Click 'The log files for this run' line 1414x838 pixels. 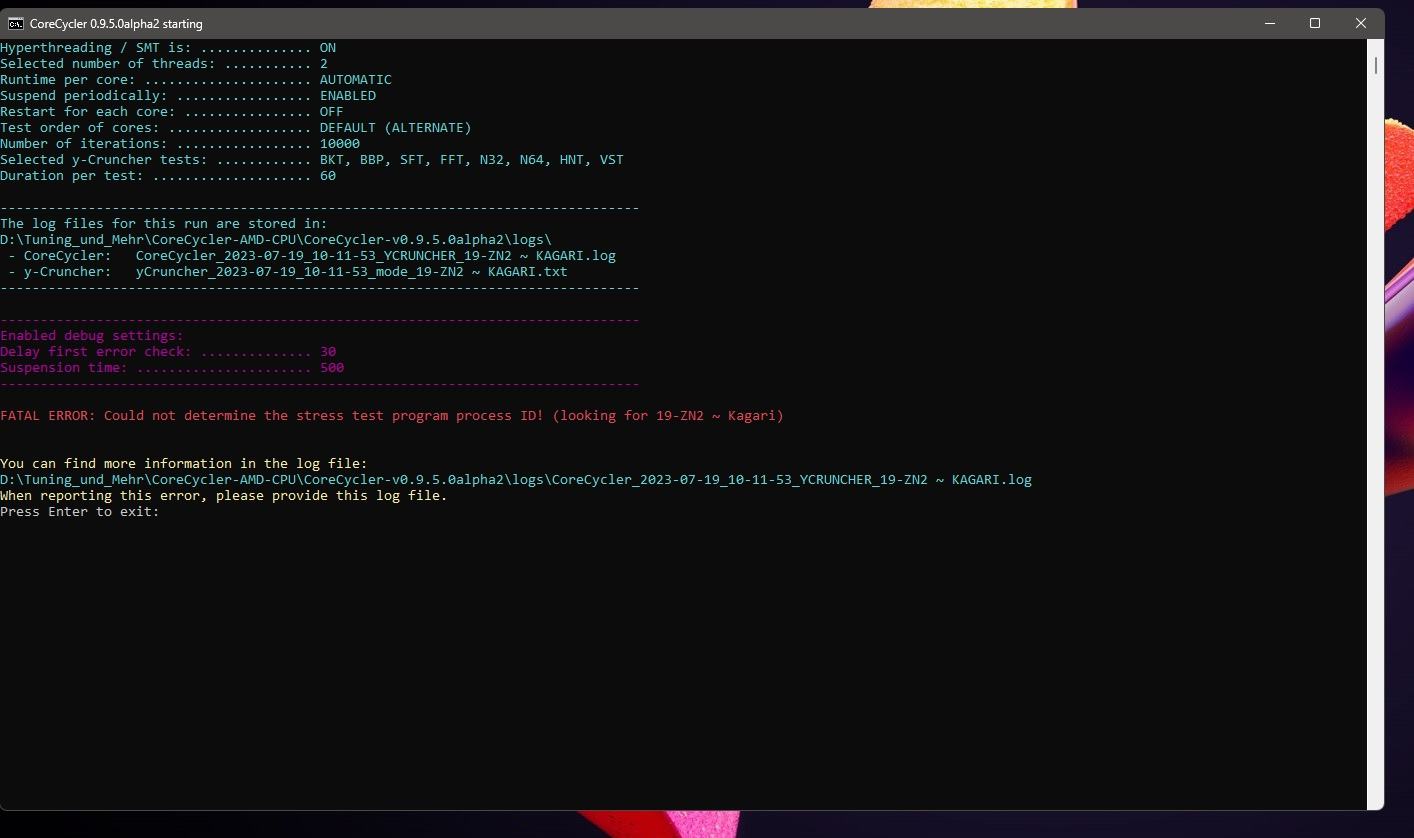pyautogui.click(x=164, y=224)
